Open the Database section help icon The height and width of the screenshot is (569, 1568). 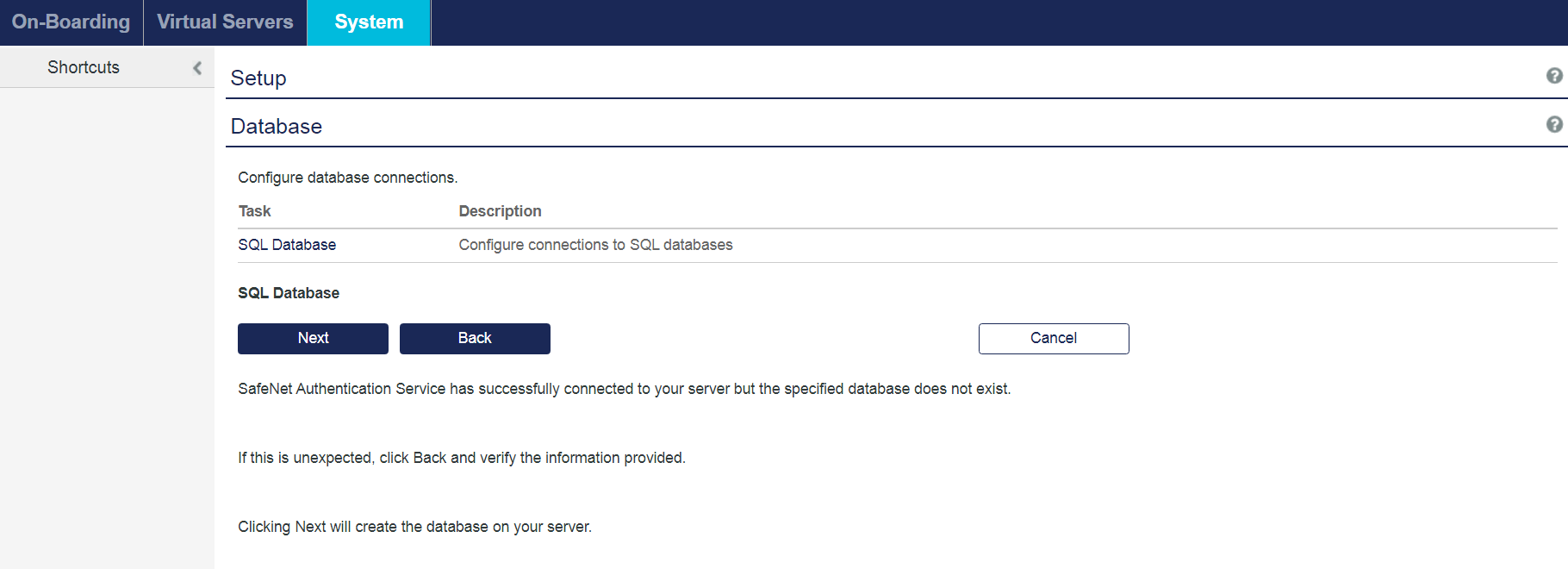click(x=1554, y=124)
